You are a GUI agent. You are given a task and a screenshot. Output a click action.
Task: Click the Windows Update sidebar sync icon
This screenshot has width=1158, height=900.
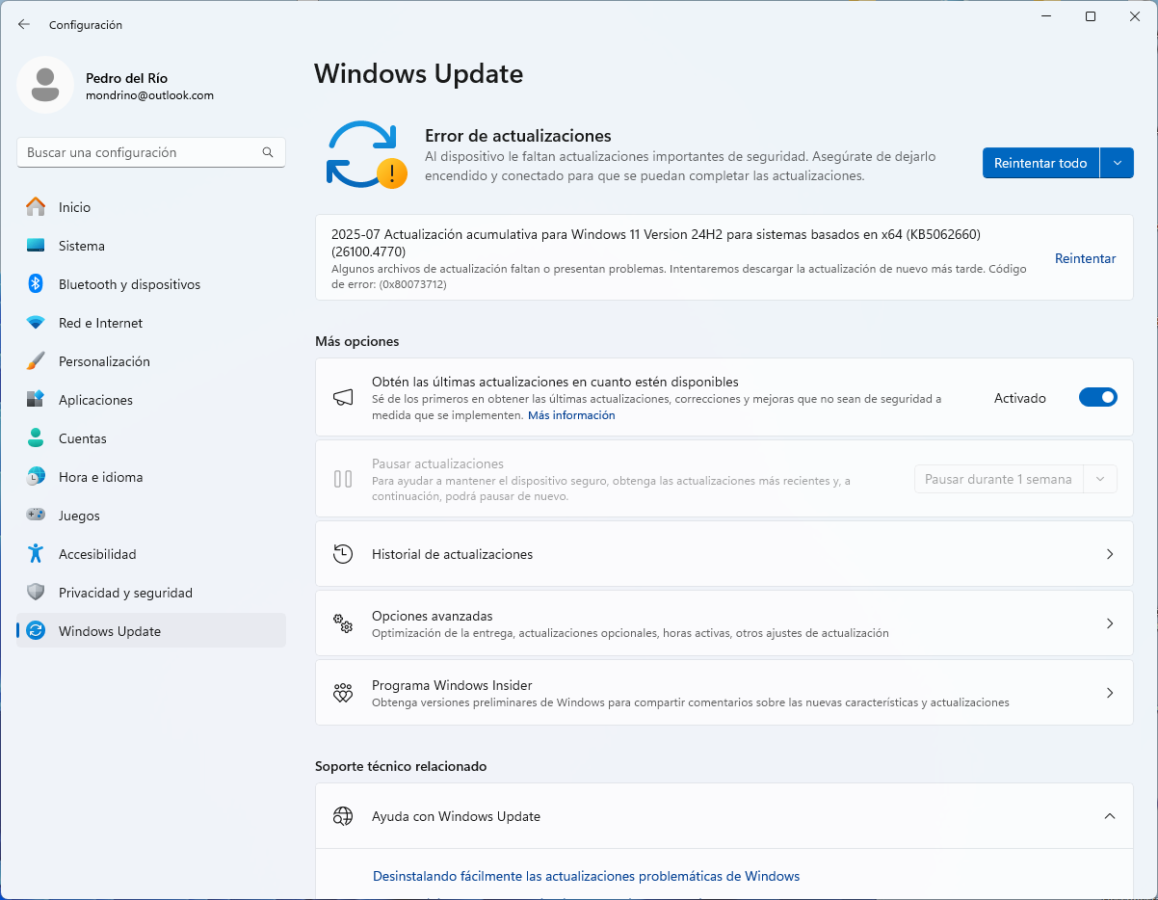coord(35,631)
